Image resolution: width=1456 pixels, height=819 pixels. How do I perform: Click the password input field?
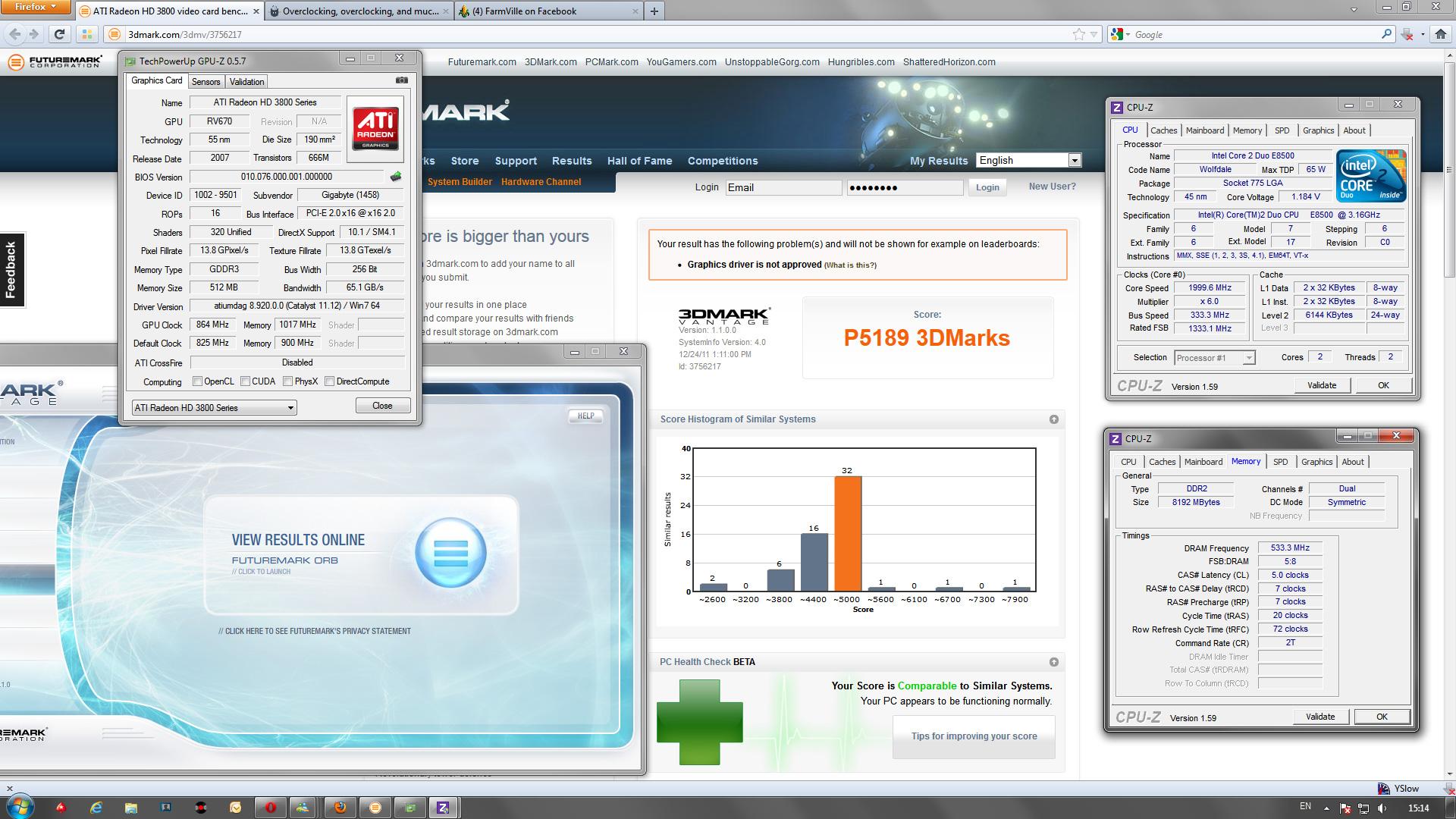click(905, 187)
